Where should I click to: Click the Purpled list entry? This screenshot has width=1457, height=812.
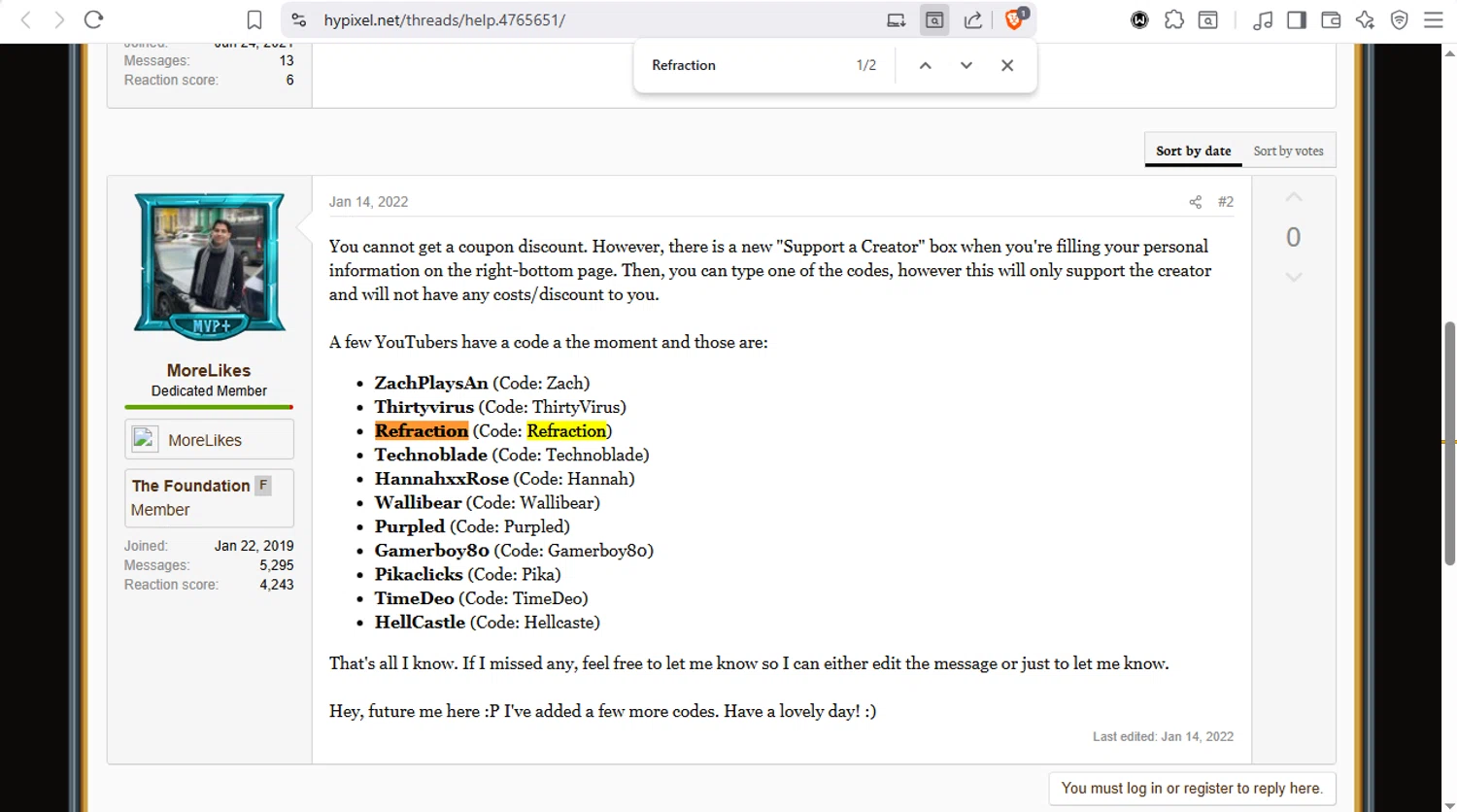tap(472, 526)
